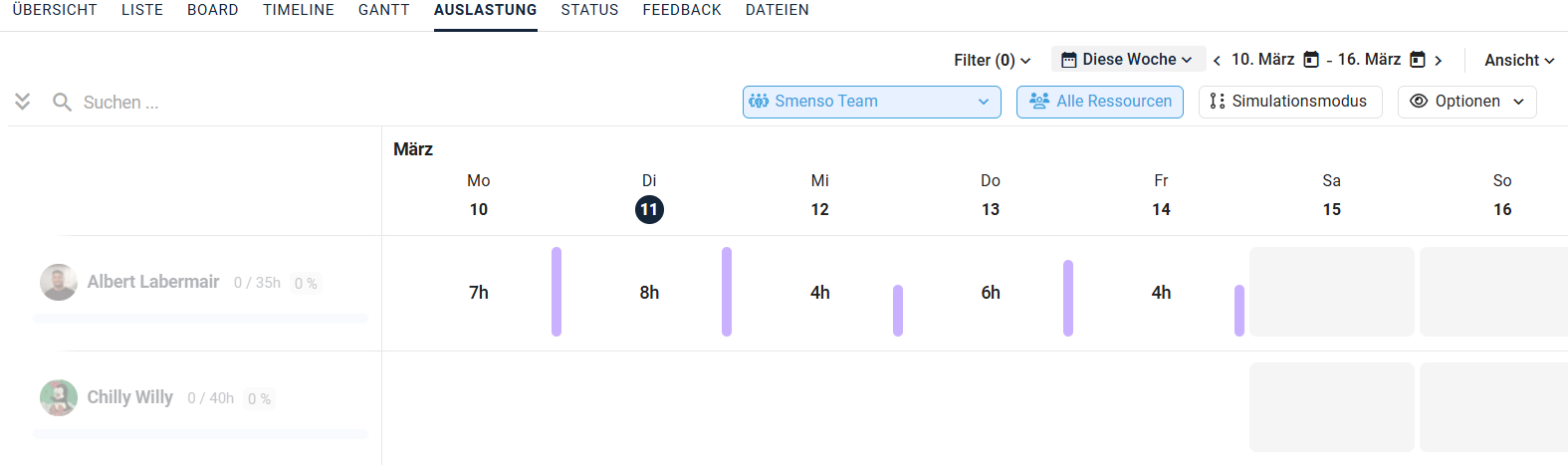This screenshot has width=1568, height=465.
Task: Switch to the Timeline tab
Action: pyautogui.click(x=299, y=10)
